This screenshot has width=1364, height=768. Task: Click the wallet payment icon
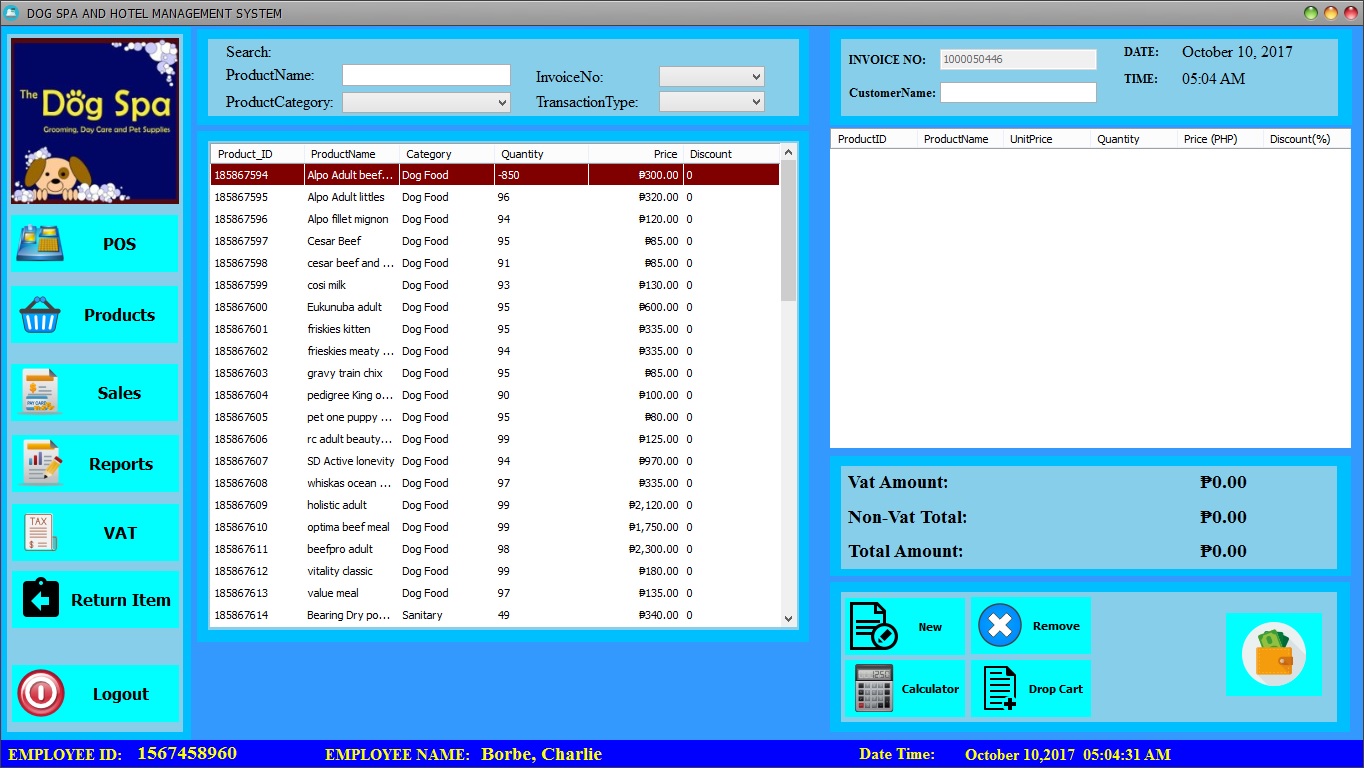(x=1273, y=654)
